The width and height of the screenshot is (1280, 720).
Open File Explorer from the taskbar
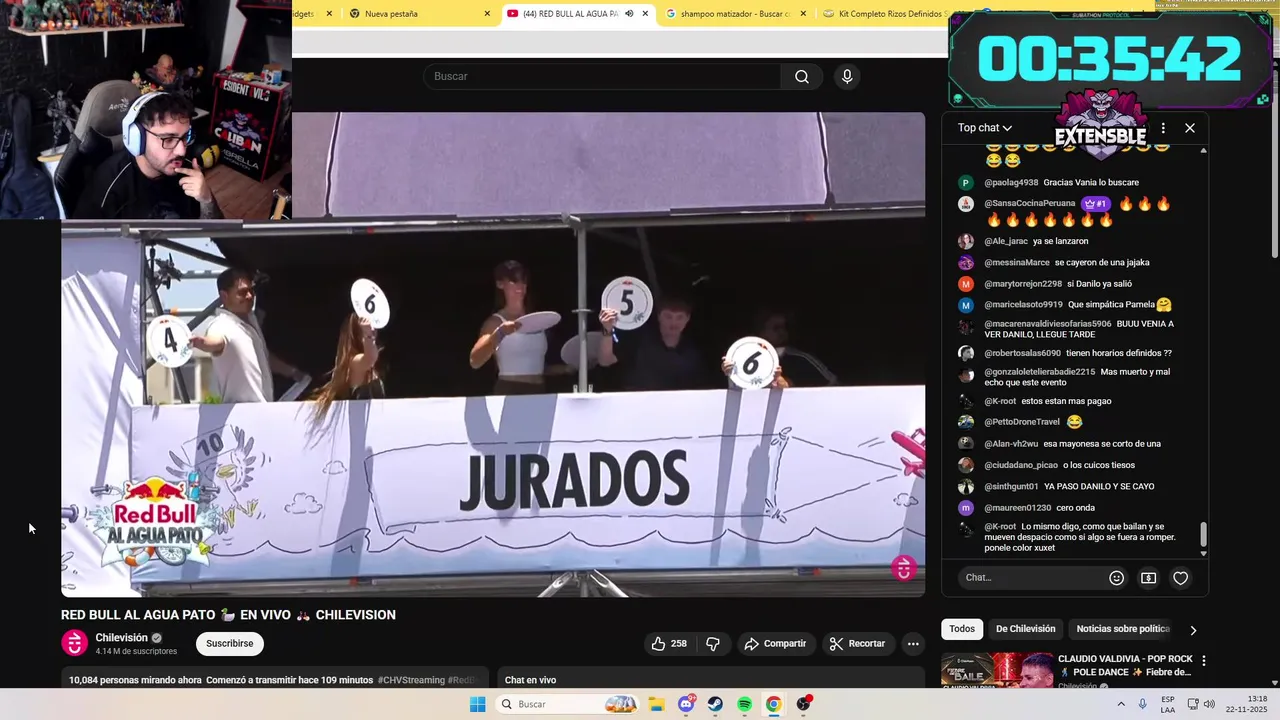click(656, 704)
